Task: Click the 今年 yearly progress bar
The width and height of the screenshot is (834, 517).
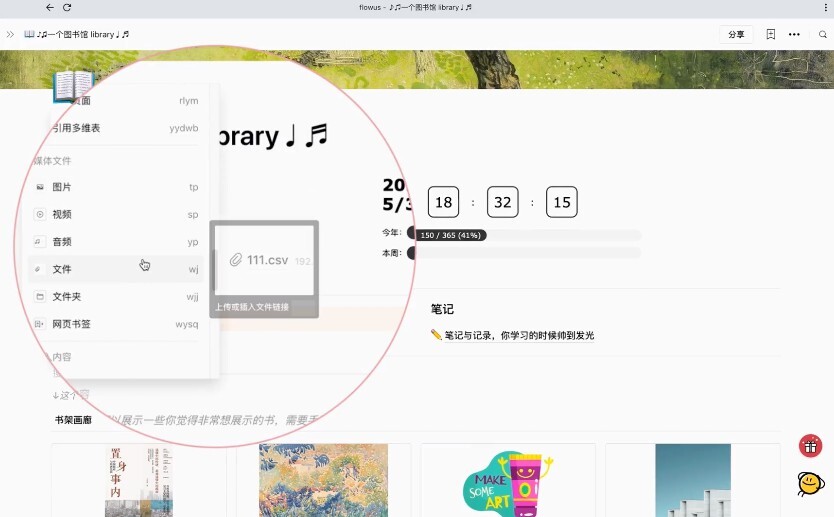Action: pos(525,235)
